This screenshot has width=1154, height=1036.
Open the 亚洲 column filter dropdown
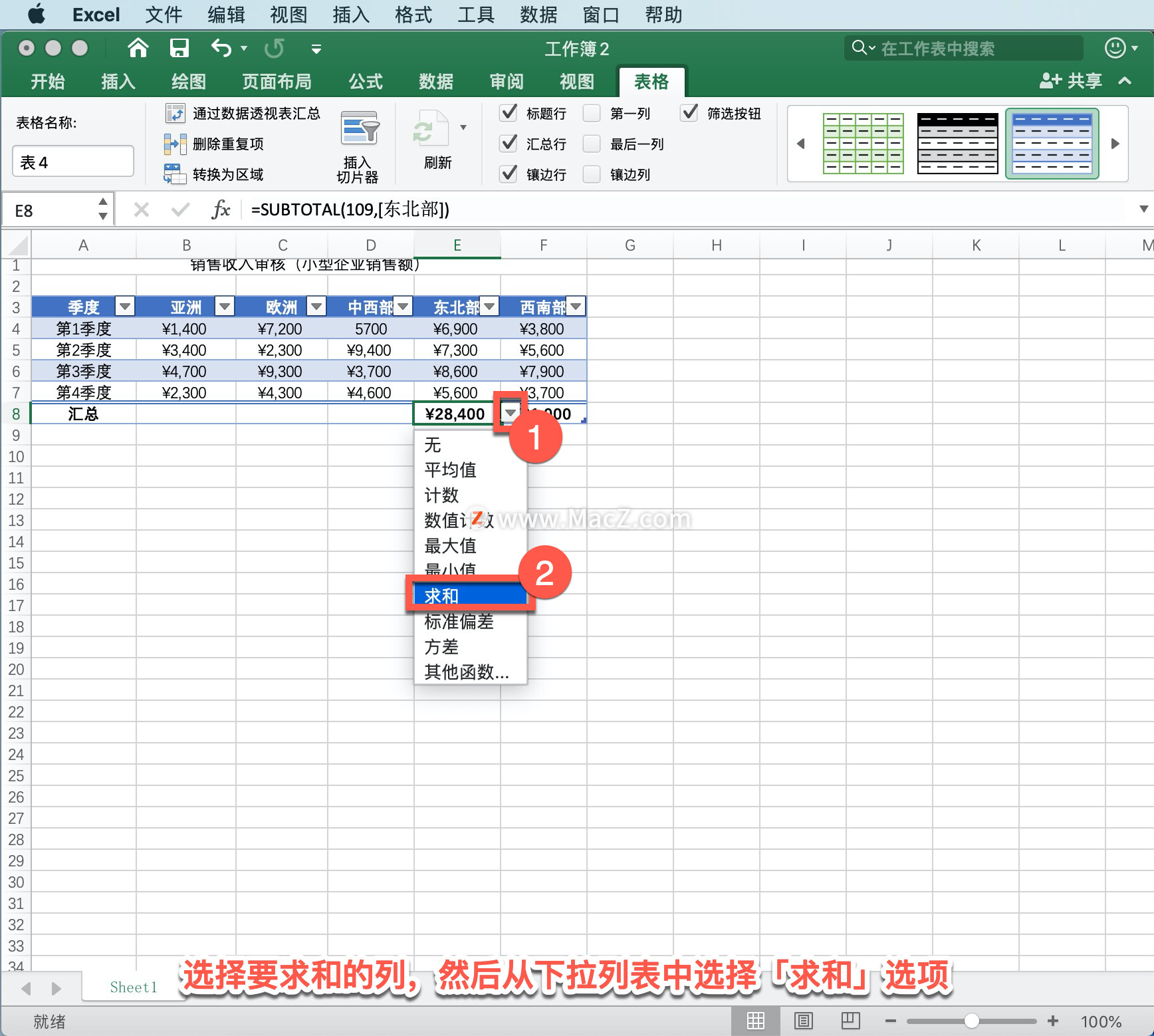pos(225,307)
